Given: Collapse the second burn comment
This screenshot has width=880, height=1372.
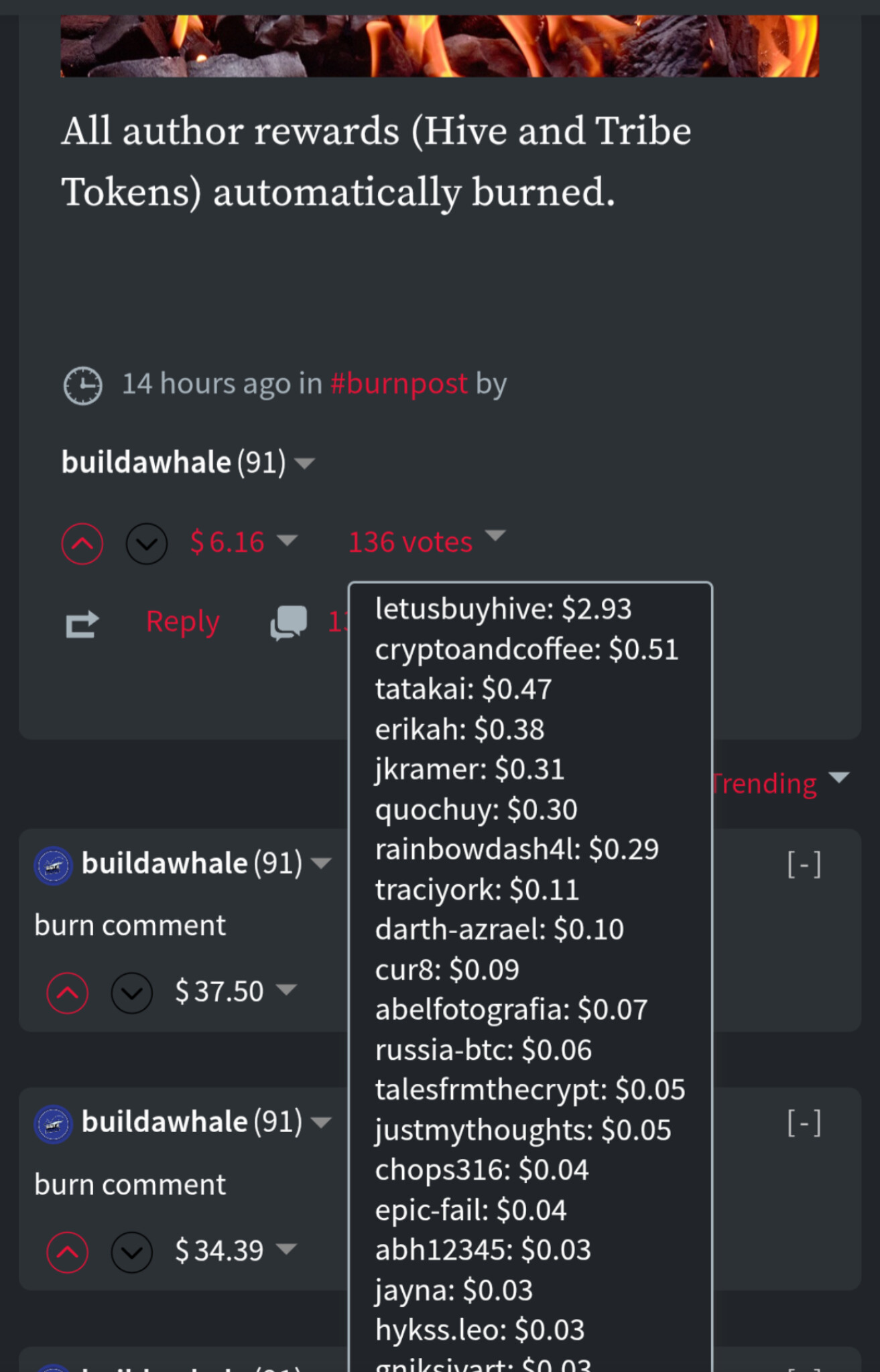Looking at the screenshot, I should coord(804,1123).
